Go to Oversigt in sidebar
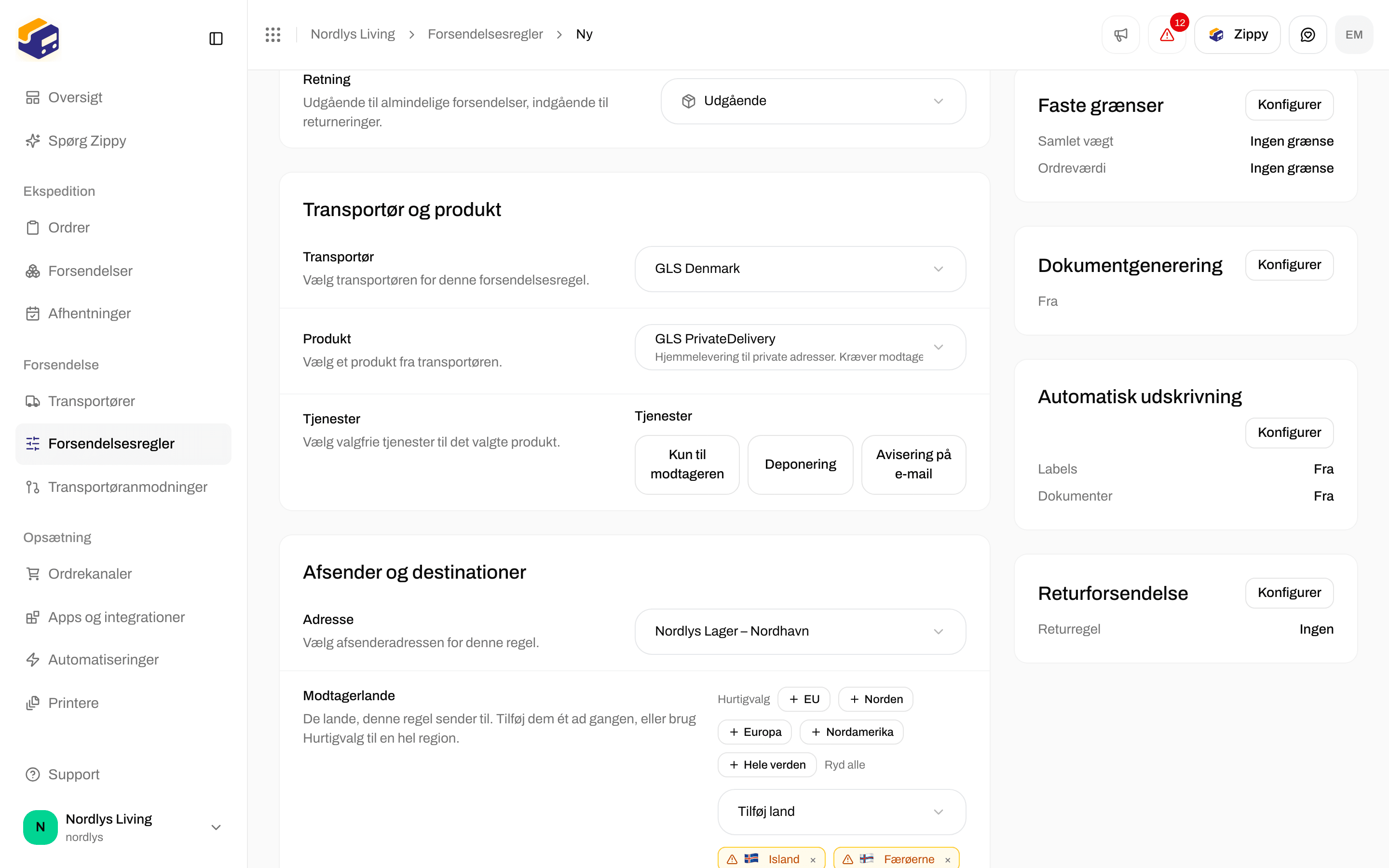Image resolution: width=1389 pixels, height=868 pixels. coord(123,97)
